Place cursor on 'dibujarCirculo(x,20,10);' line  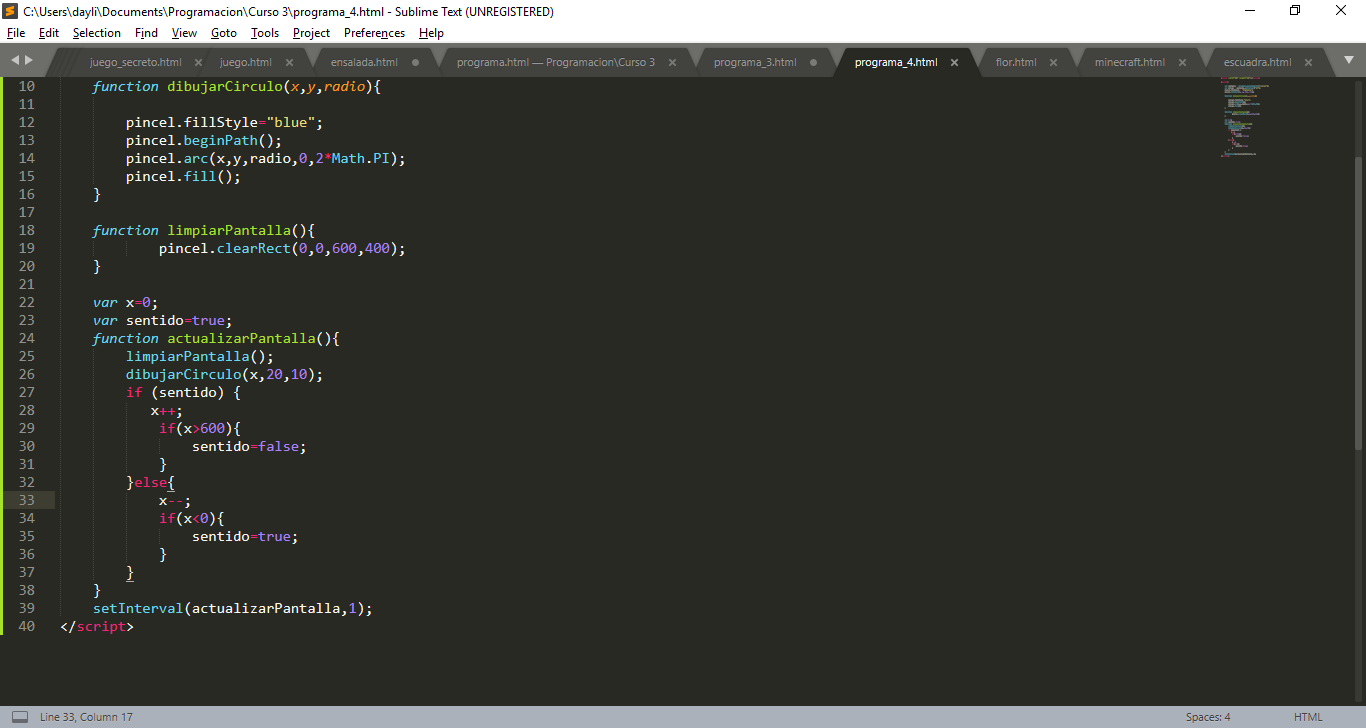(225, 374)
